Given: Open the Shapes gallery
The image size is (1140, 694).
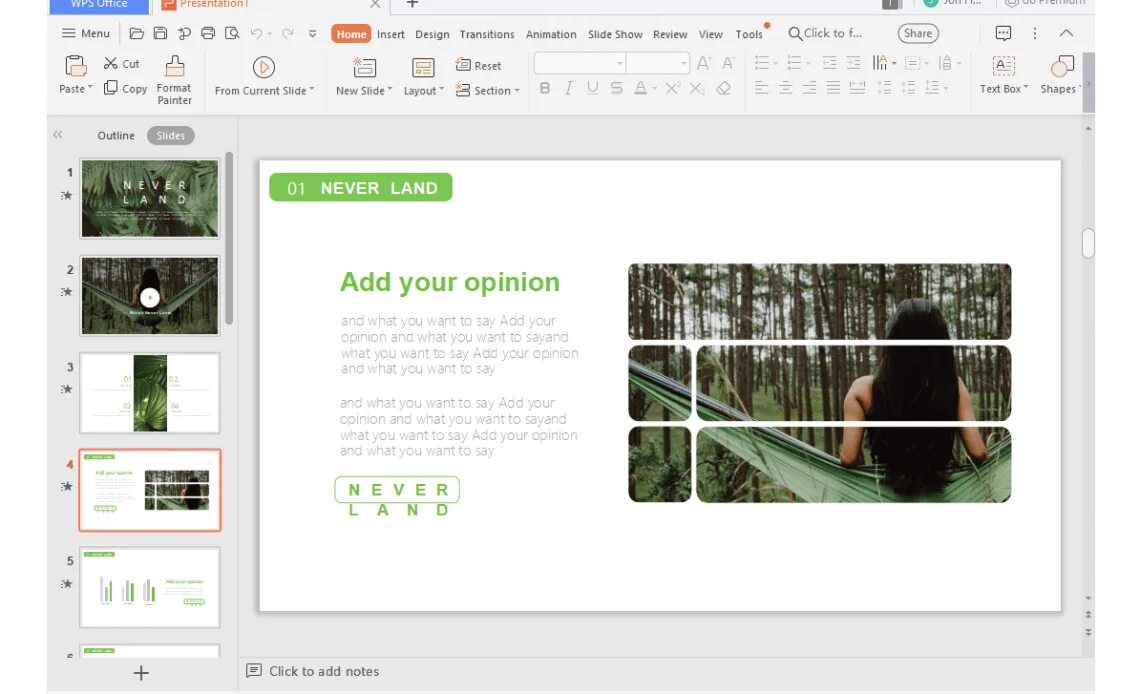Looking at the screenshot, I should click(x=1059, y=75).
